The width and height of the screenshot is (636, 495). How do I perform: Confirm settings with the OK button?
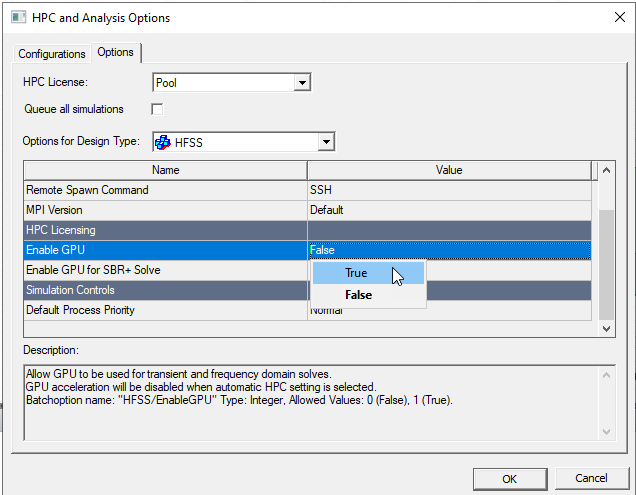510,477
